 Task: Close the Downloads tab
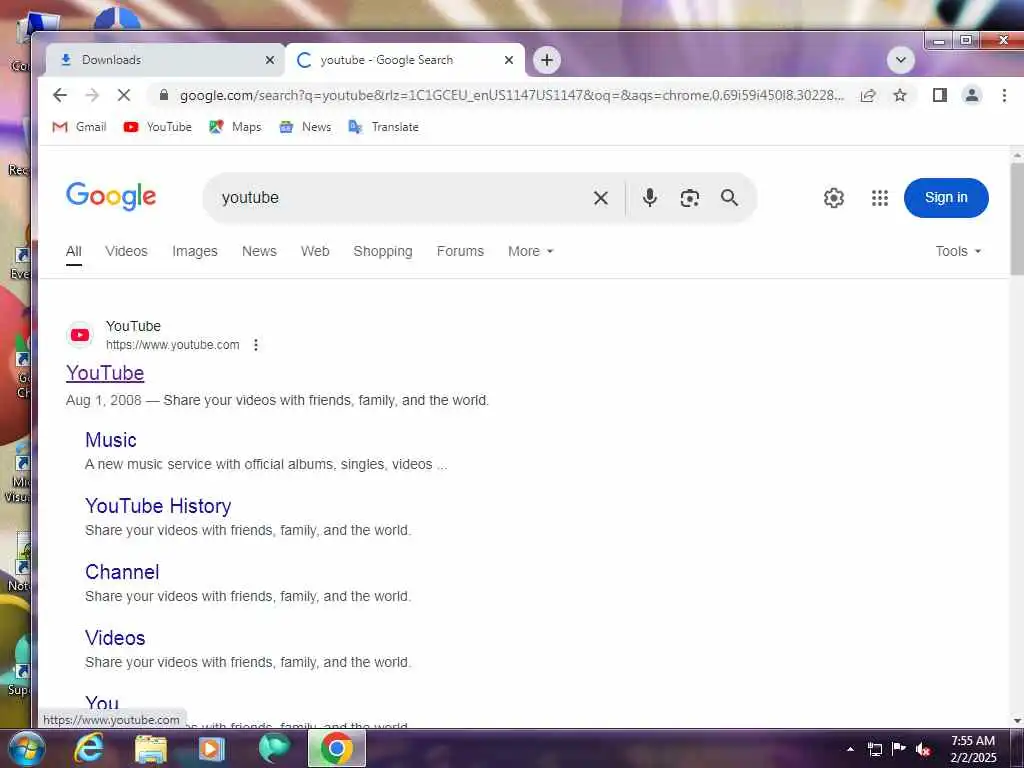(270, 60)
